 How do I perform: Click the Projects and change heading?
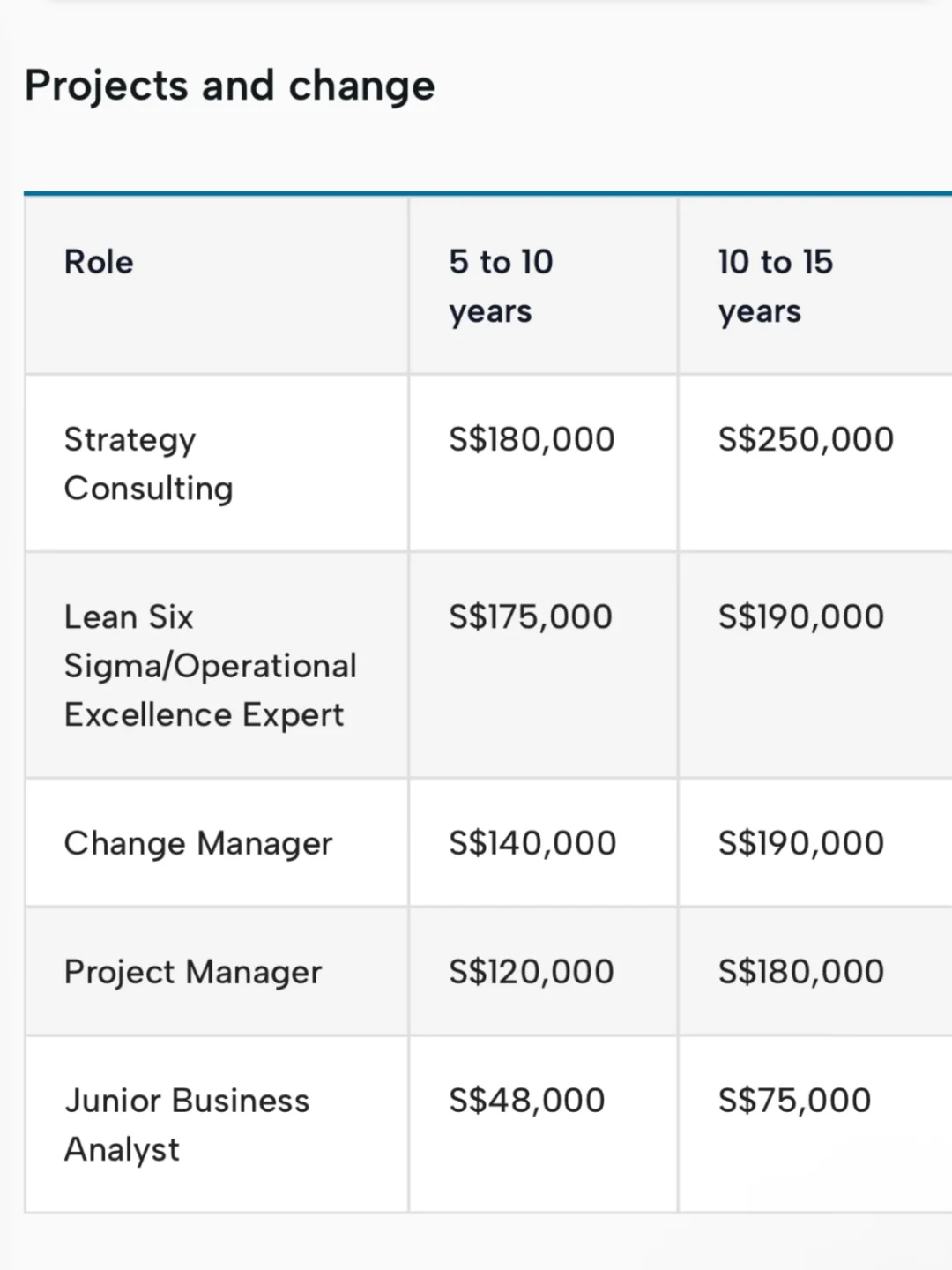coord(229,86)
